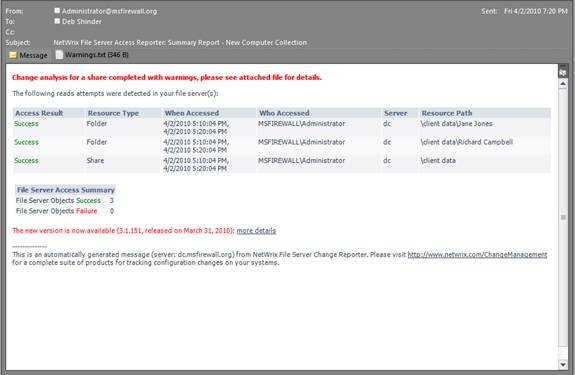
Task: Click the Message envelope icon
Action: click(x=13, y=55)
